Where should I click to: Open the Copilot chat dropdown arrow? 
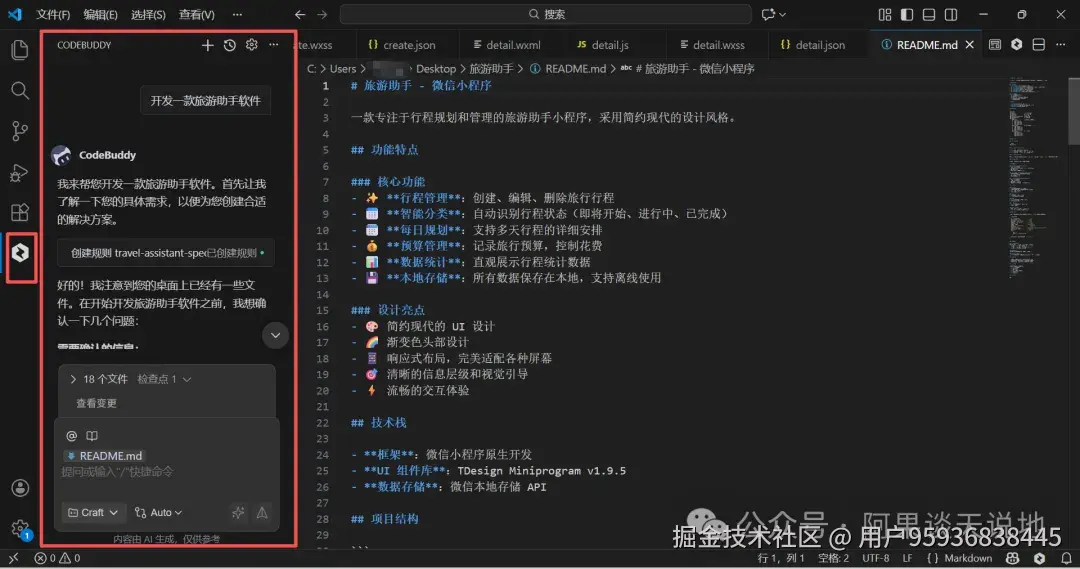point(782,14)
